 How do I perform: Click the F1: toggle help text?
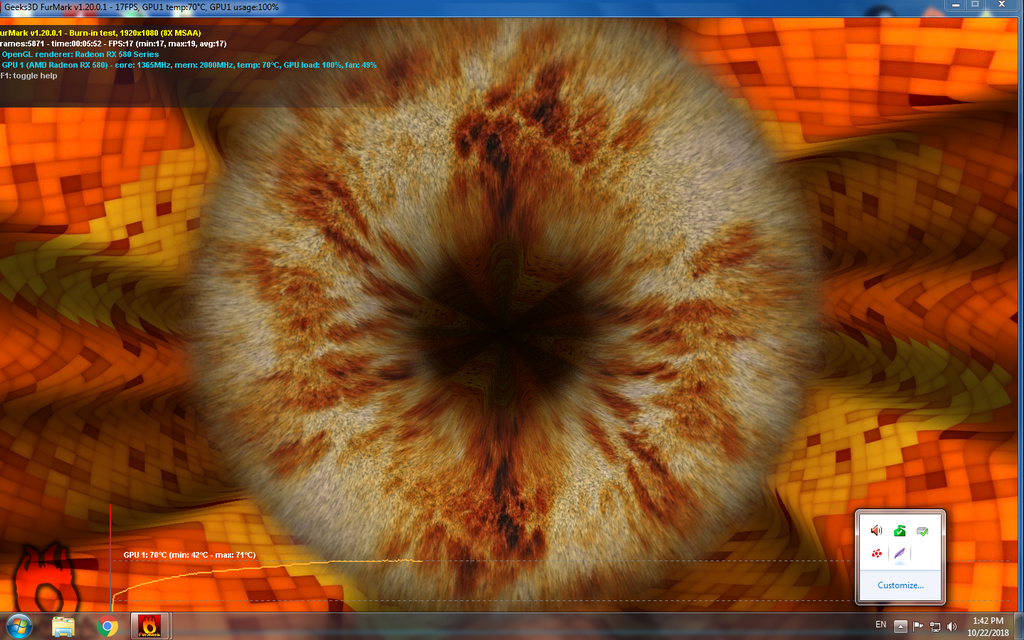(29, 76)
